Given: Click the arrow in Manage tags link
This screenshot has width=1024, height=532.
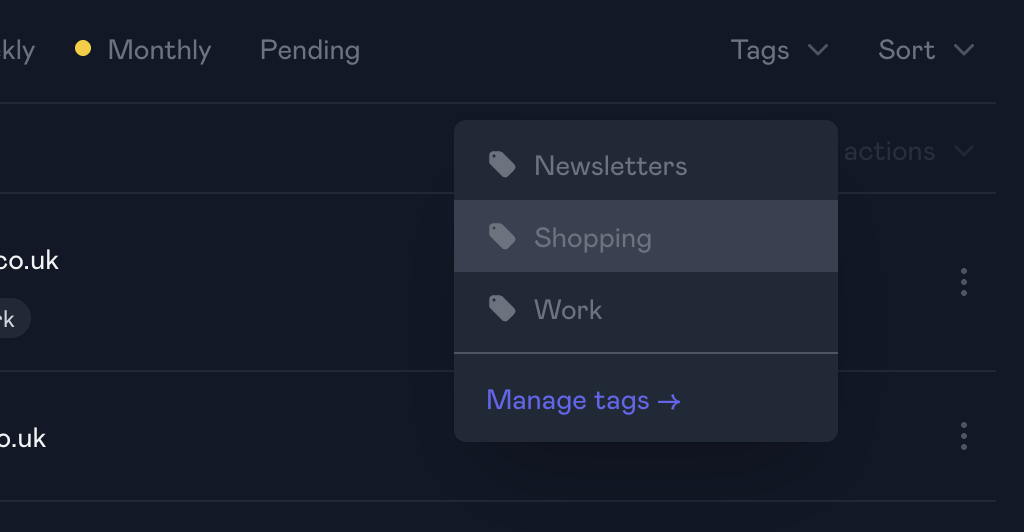Looking at the screenshot, I should pyautogui.click(x=669, y=402).
